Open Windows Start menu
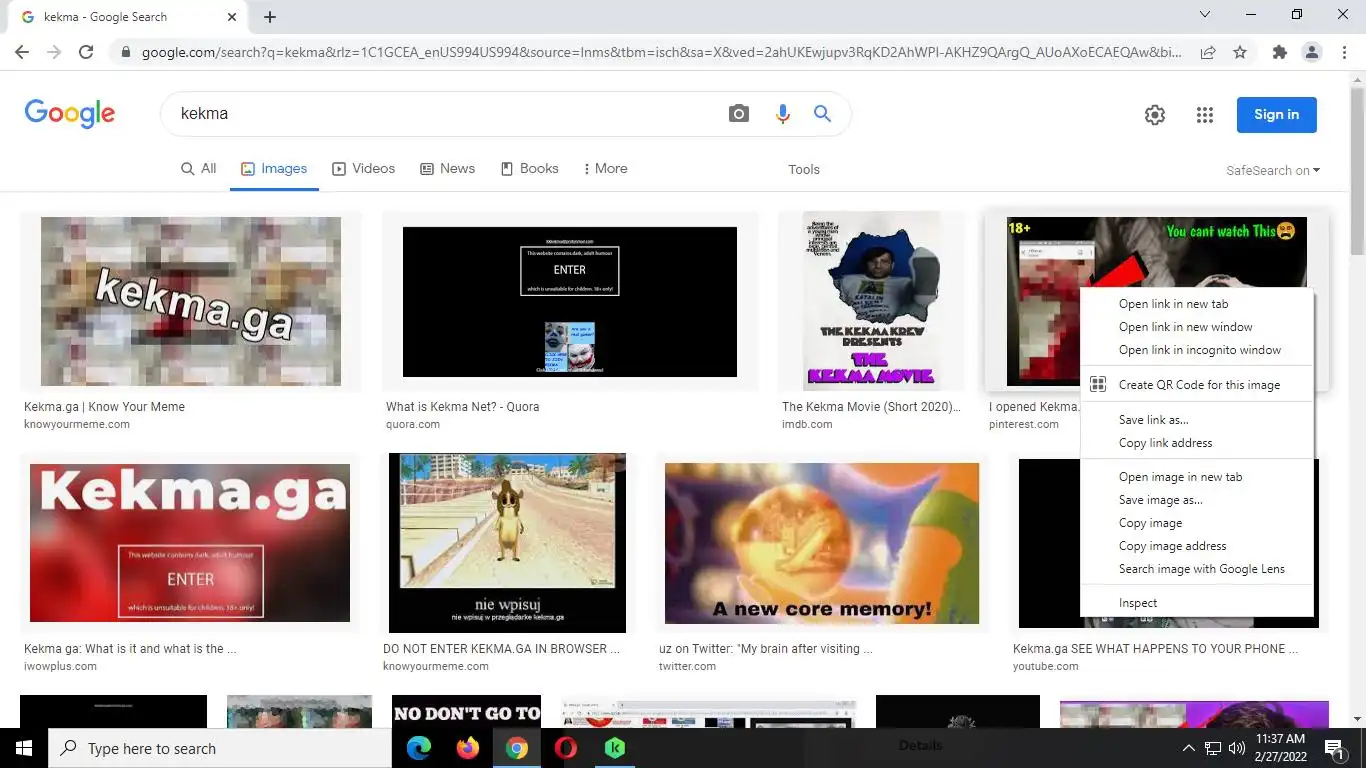 click(x=24, y=748)
